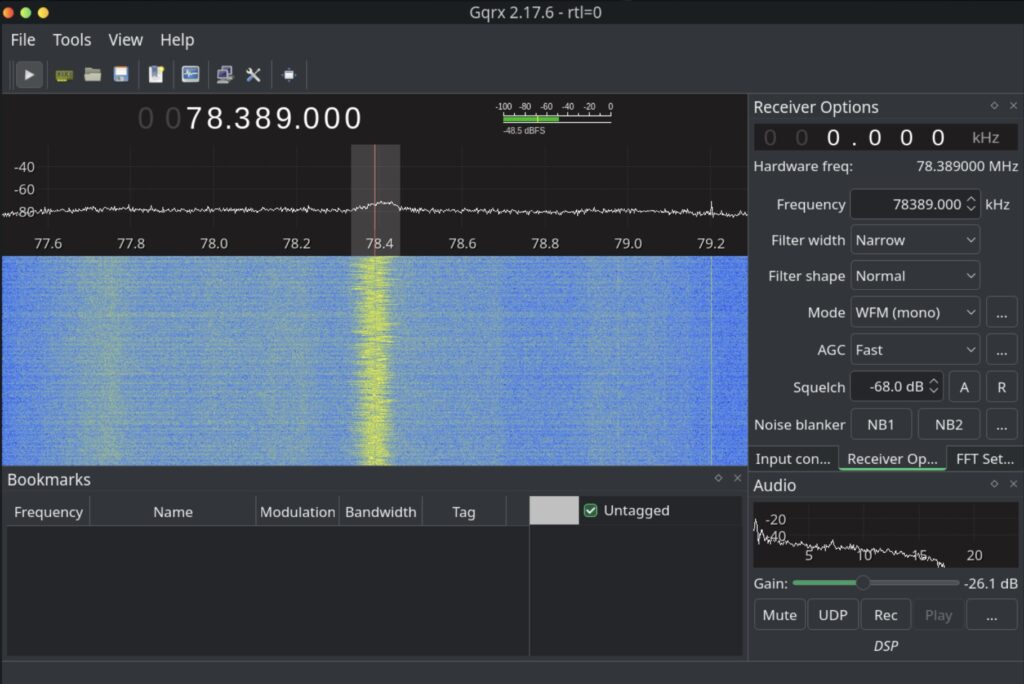Viewport: 1024px width, 684px height.
Task: Click the audio Gain slider handle
Action: (863, 583)
